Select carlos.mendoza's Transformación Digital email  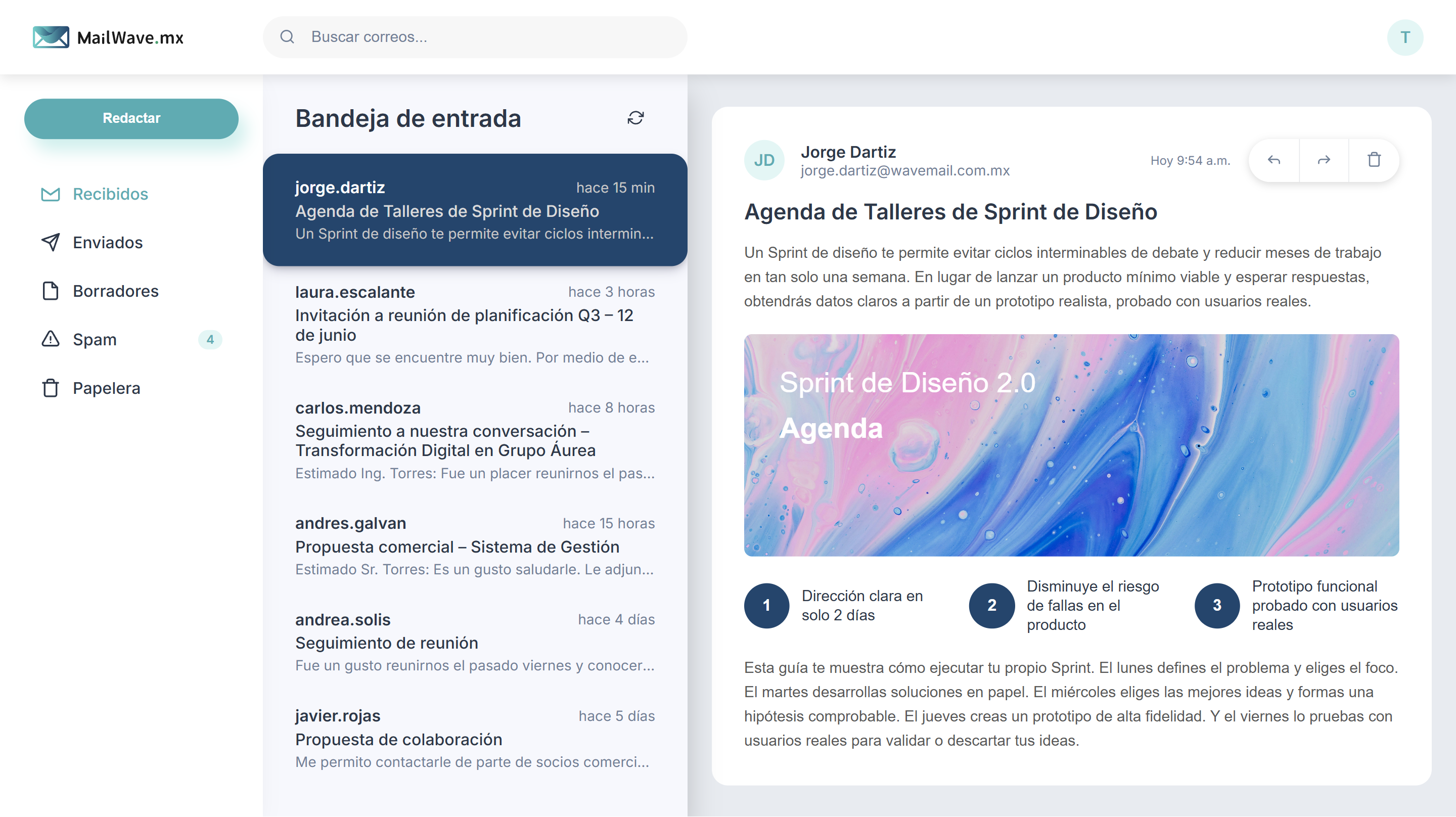(x=475, y=440)
